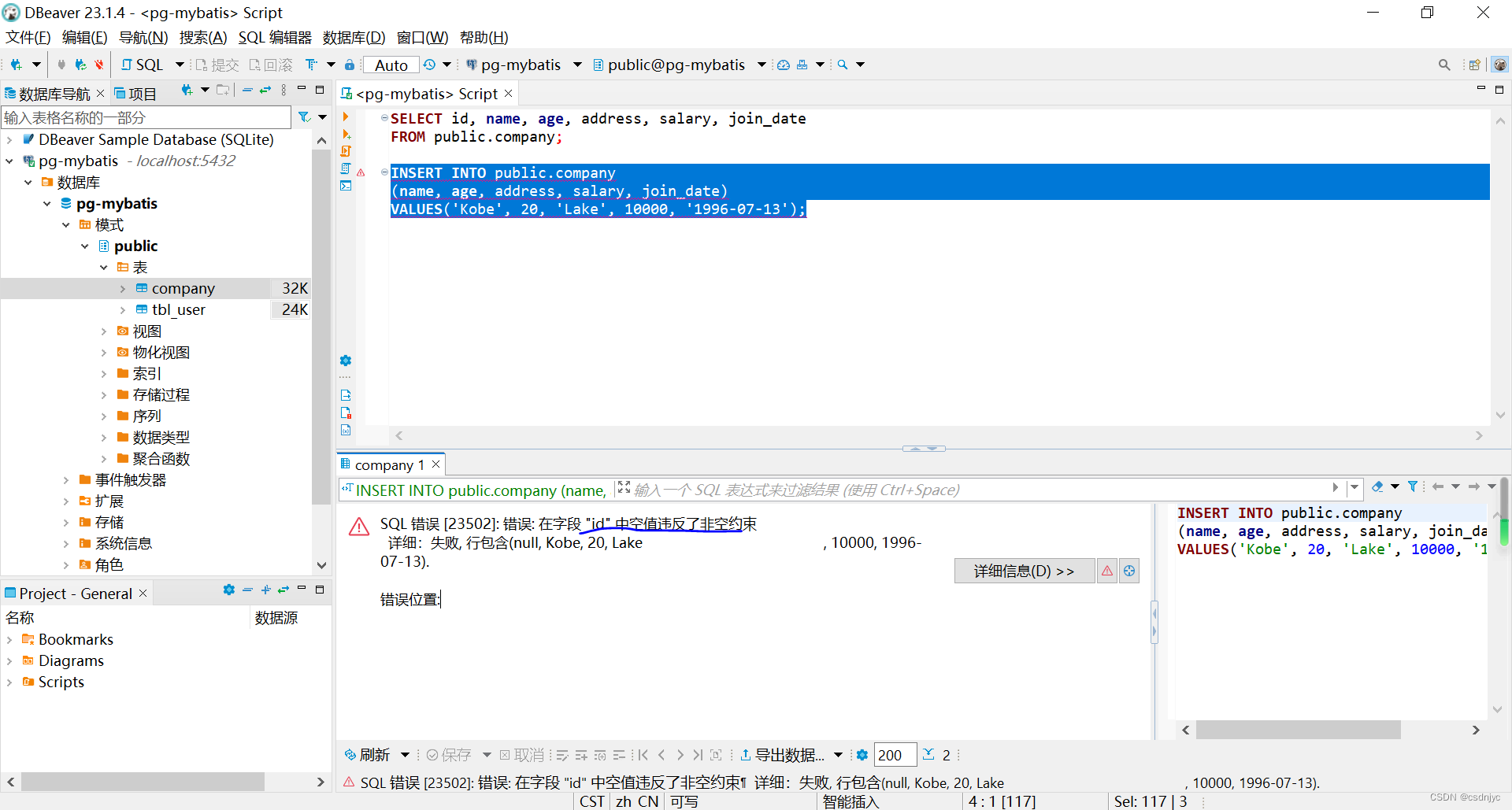Image resolution: width=1512 pixels, height=810 pixels.
Task: Open the 文件(F) menu
Action: coord(28,38)
